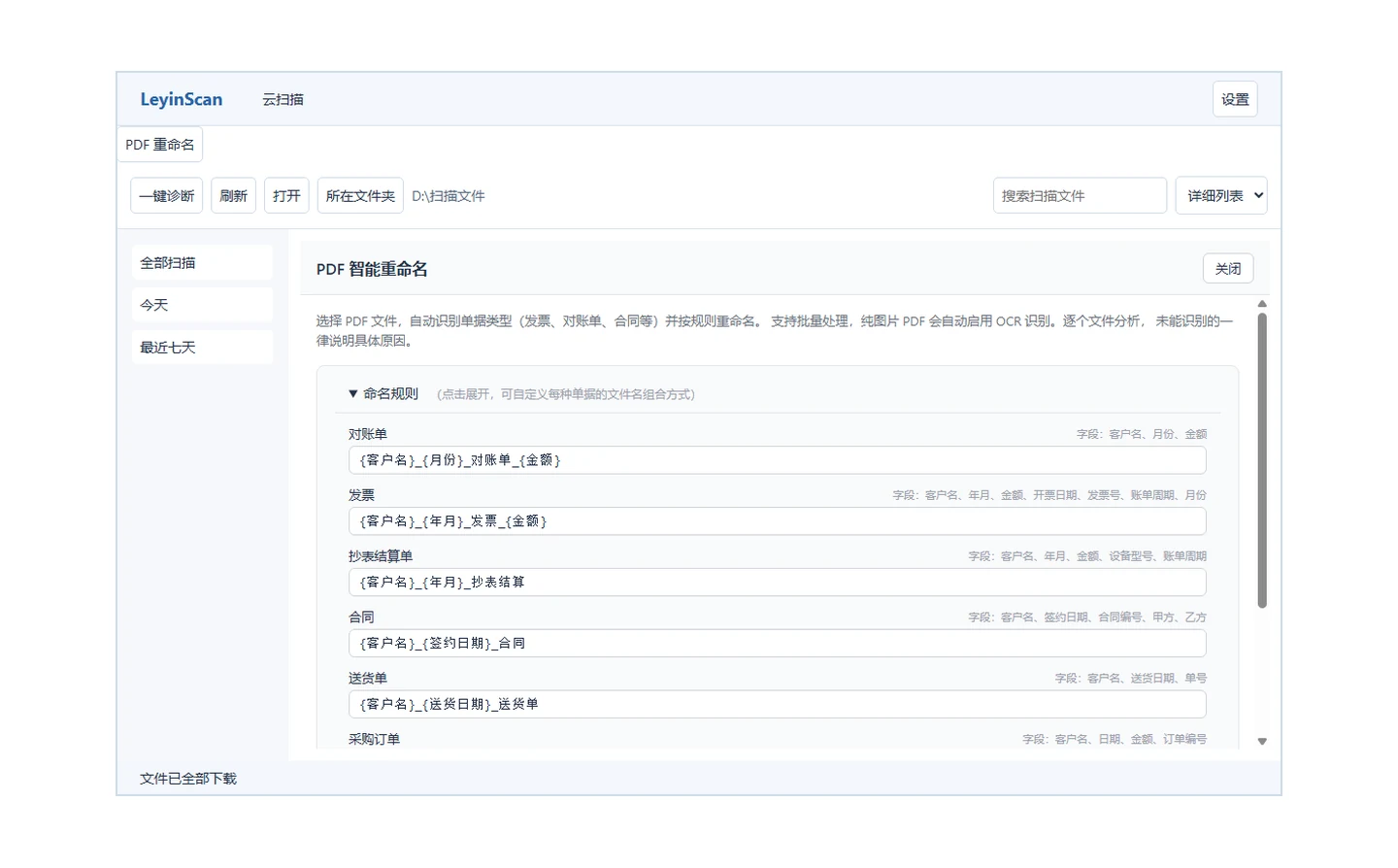
Task: Open the 云扫描 menu item
Action: 283,99
